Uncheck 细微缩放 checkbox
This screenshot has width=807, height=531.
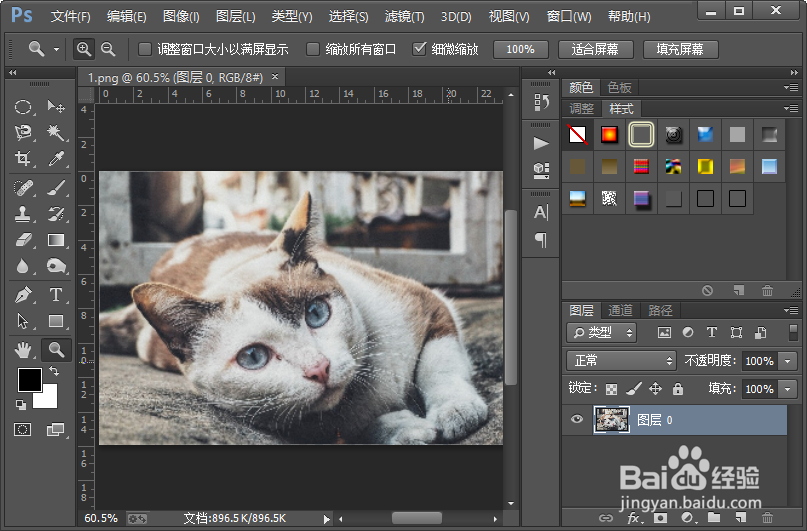pyautogui.click(x=419, y=49)
